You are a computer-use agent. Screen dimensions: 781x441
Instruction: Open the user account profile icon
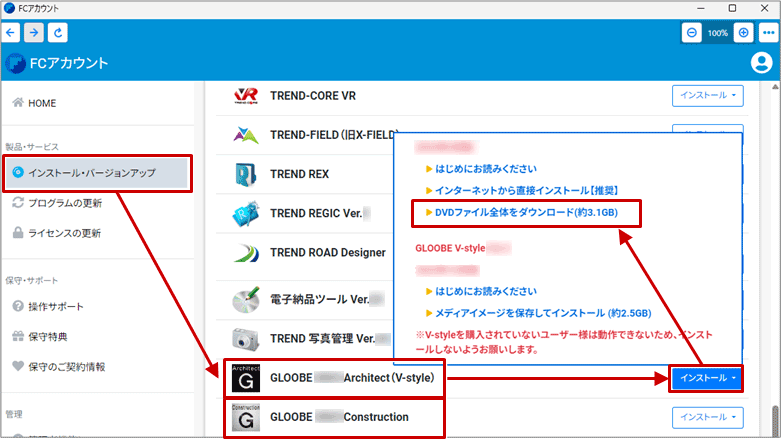tap(761, 63)
